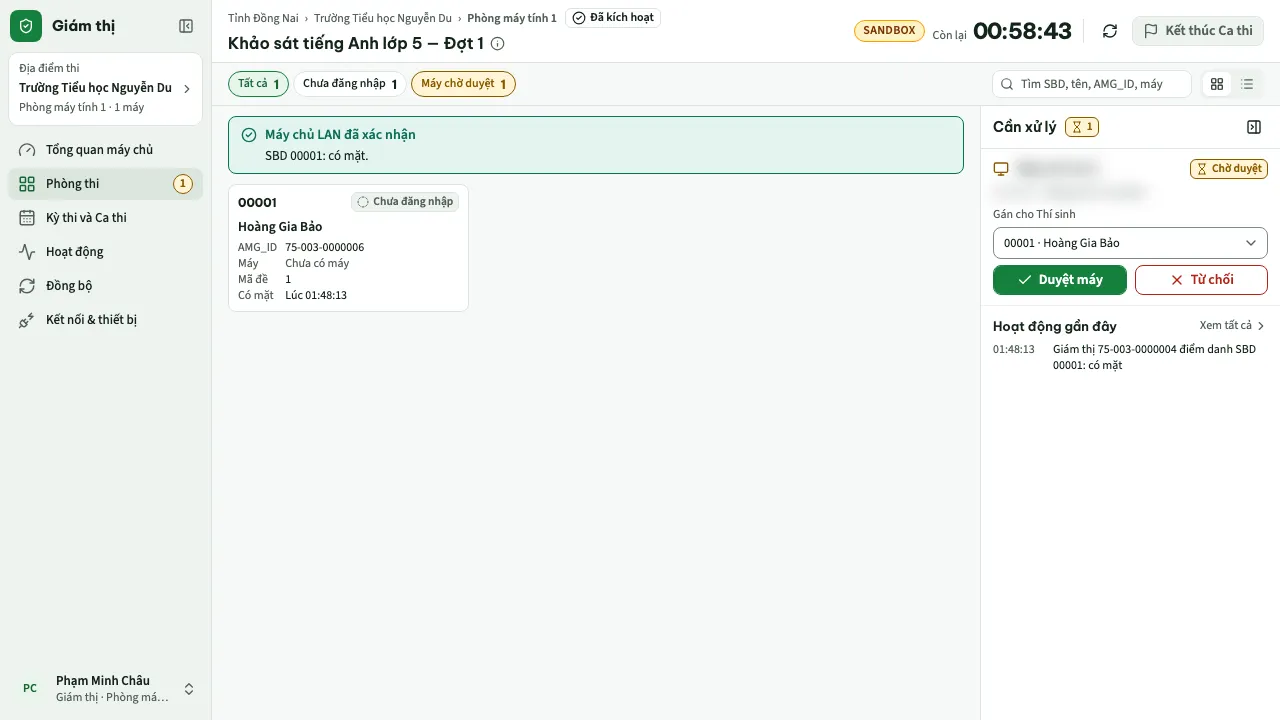This screenshot has height=720, width=1280.
Task: Go to Tổng quan máy chủ
Action: click(106, 150)
